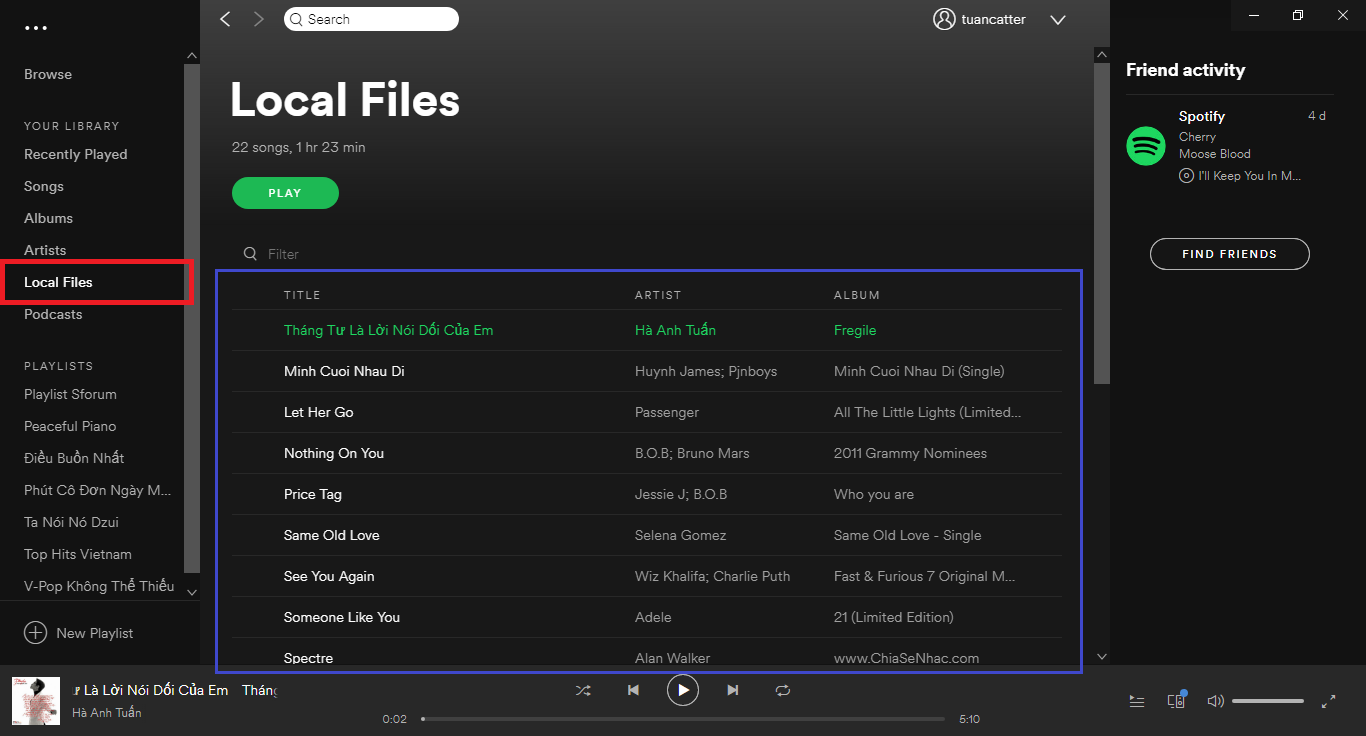Open Browse in the sidebar
Image resolution: width=1366 pixels, height=736 pixels.
(48, 74)
